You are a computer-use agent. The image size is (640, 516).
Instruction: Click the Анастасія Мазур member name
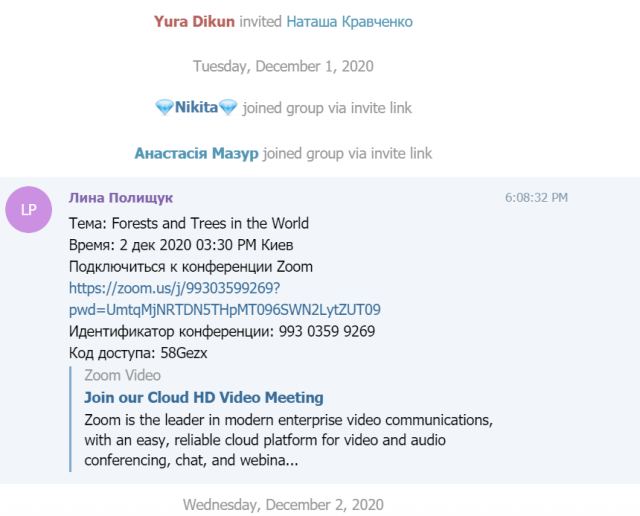(x=196, y=153)
